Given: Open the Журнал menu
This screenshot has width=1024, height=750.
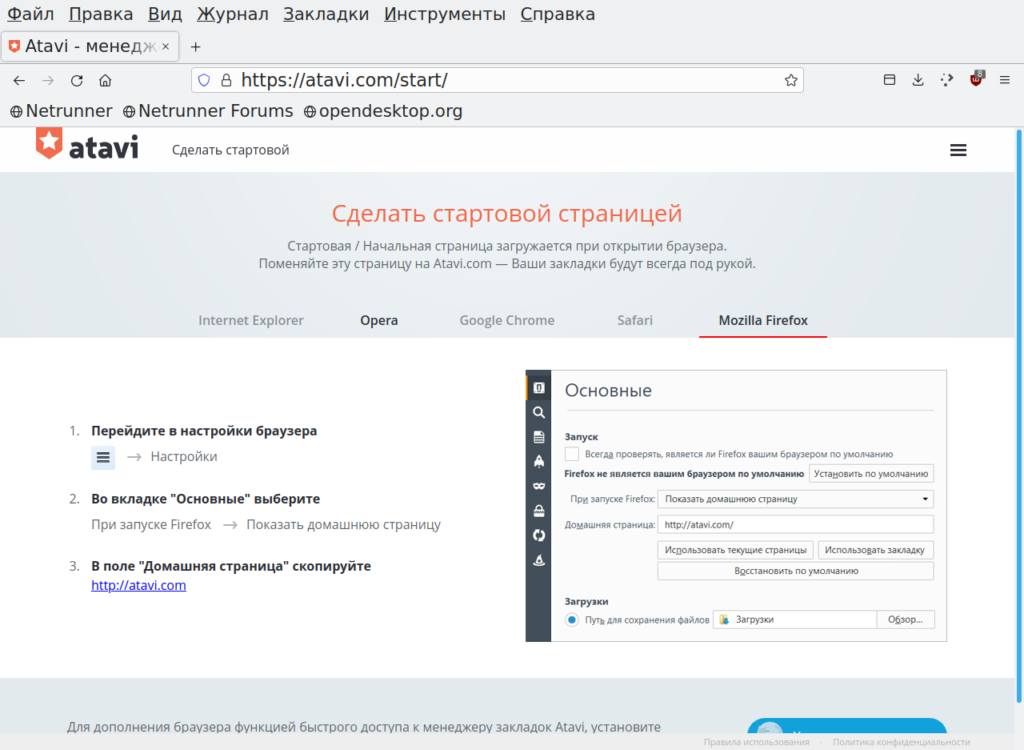Looking at the screenshot, I should [x=232, y=14].
